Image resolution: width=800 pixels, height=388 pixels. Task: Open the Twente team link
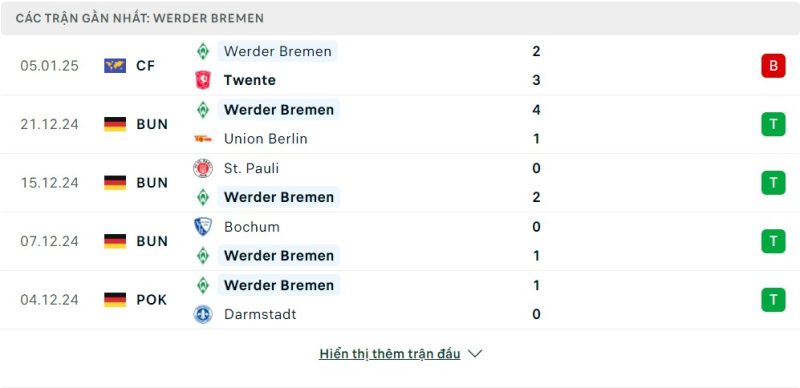tap(249, 80)
